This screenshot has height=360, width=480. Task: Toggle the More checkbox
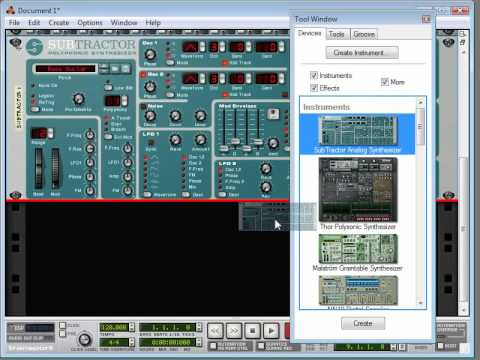tap(385, 82)
